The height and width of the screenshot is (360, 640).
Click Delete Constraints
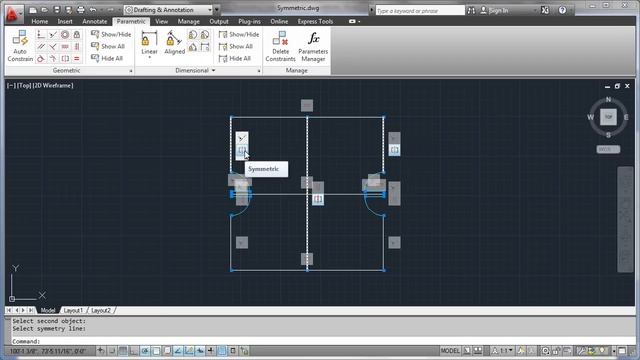(x=280, y=46)
